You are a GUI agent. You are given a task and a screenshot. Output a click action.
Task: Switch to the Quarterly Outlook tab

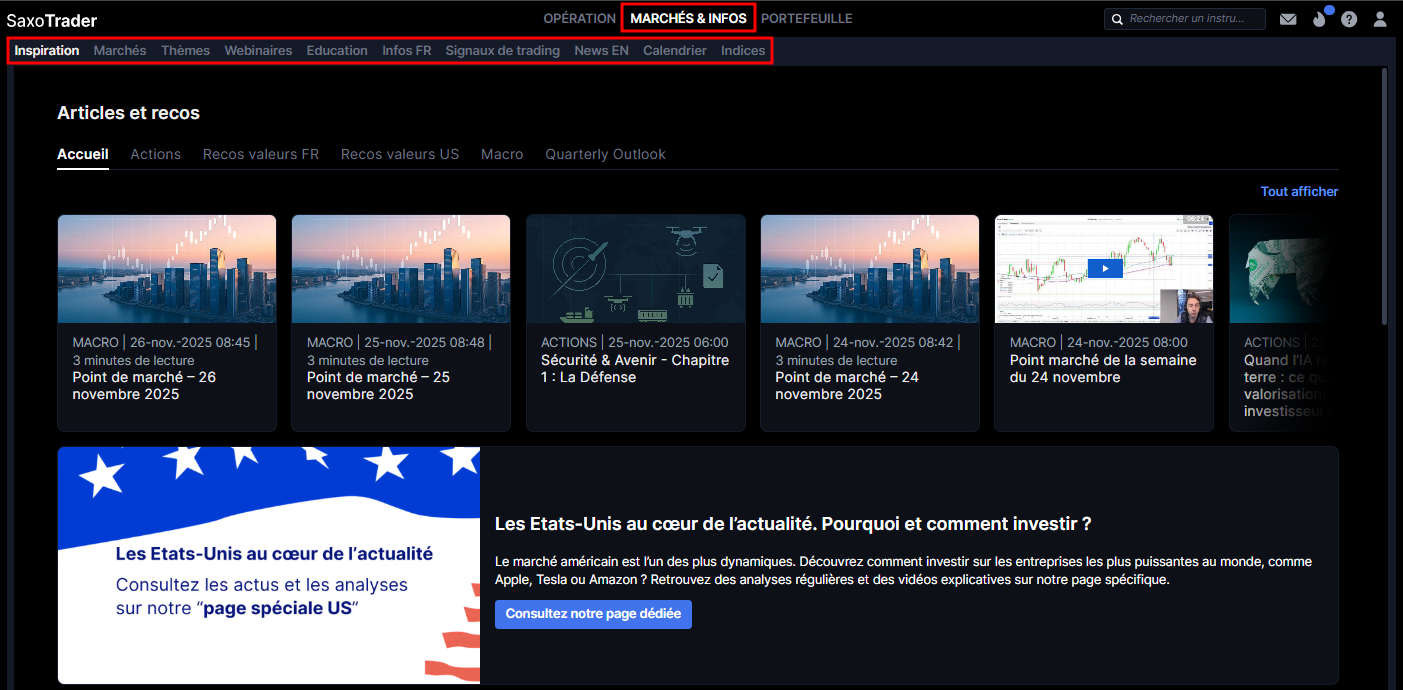coord(605,154)
